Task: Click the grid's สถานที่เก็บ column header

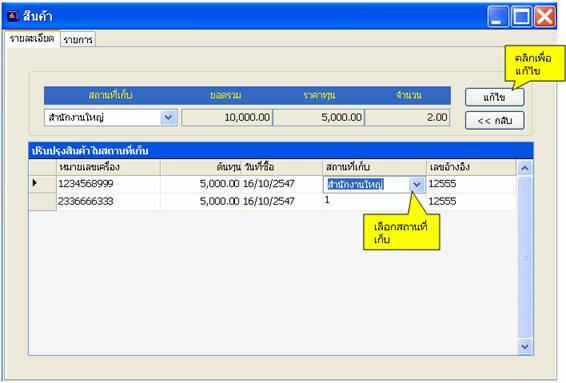Action: (374, 167)
